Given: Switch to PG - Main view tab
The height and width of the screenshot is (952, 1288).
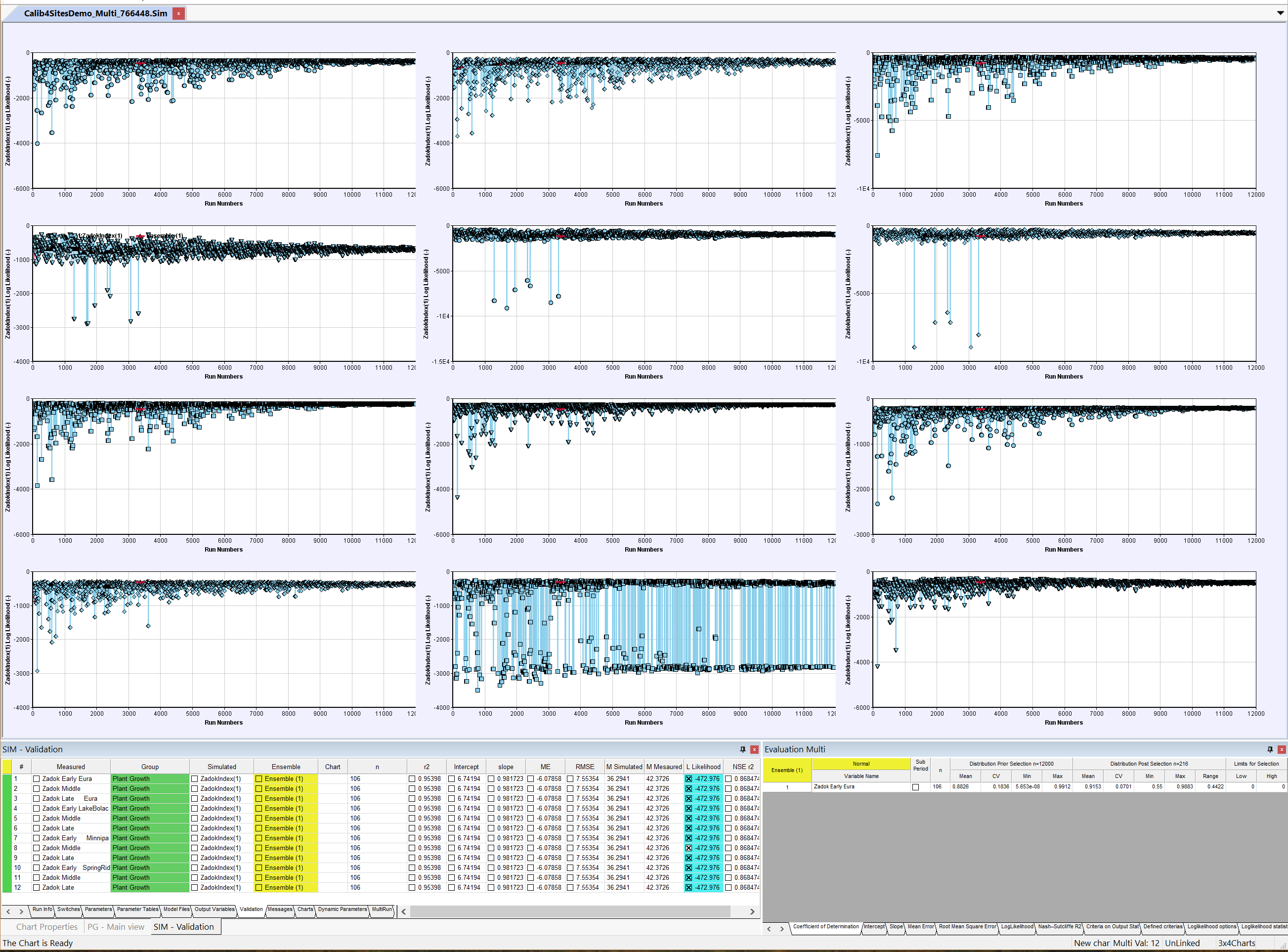Looking at the screenshot, I should tap(117, 927).
